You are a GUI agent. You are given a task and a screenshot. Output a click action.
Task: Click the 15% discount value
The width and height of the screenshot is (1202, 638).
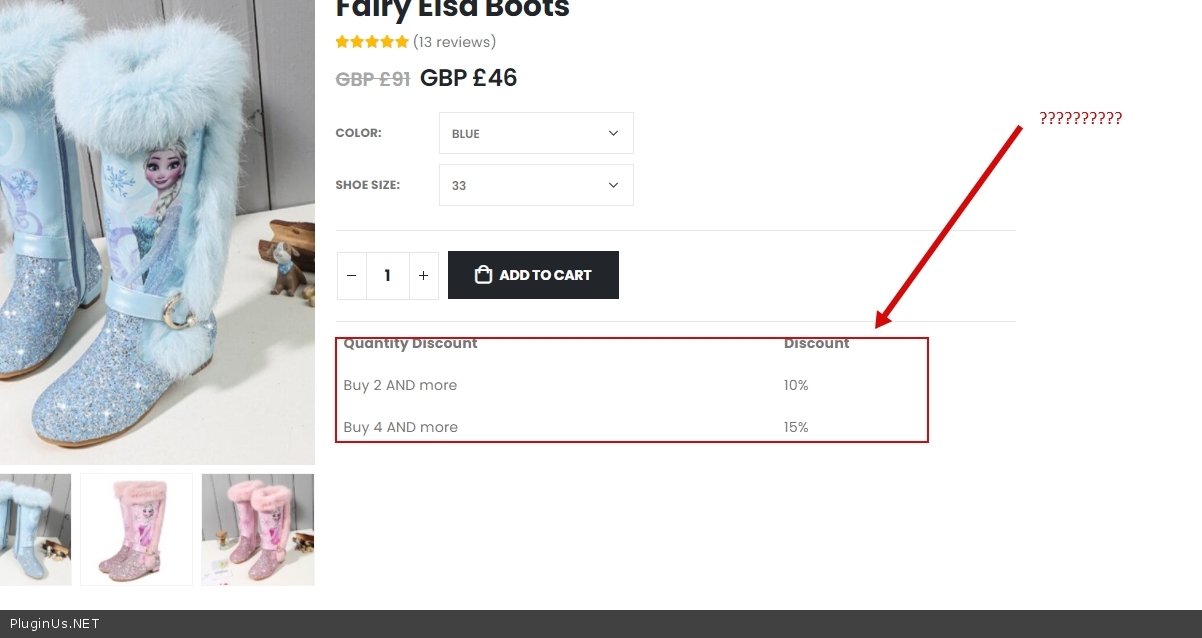point(796,427)
